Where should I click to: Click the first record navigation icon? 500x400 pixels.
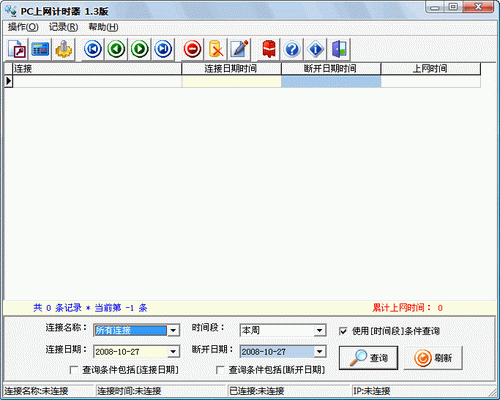click(x=93, y=49)
